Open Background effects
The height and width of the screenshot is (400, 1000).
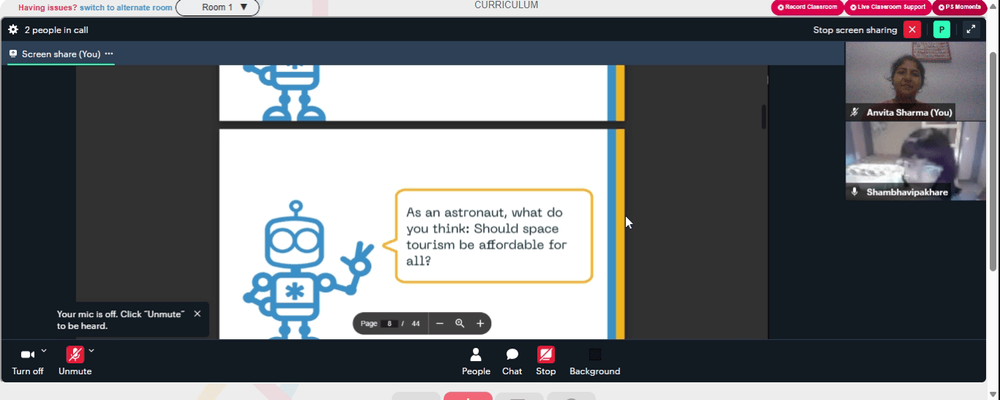click(x=594, y=361)
